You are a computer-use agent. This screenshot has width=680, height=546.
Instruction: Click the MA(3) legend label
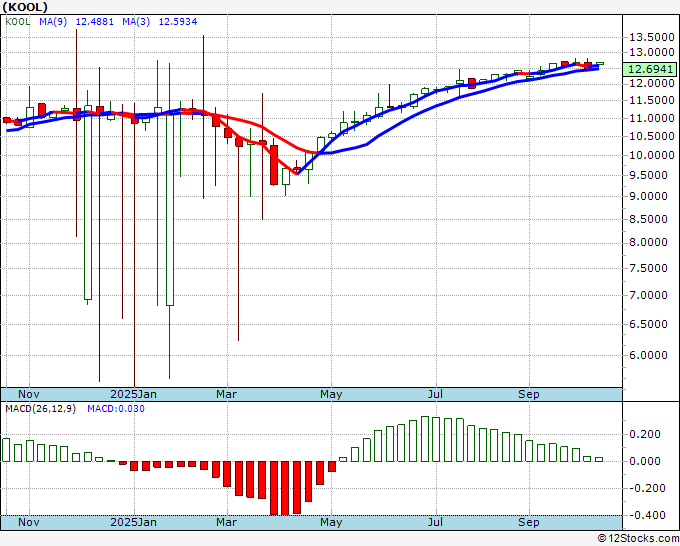(x=136, y=22)
